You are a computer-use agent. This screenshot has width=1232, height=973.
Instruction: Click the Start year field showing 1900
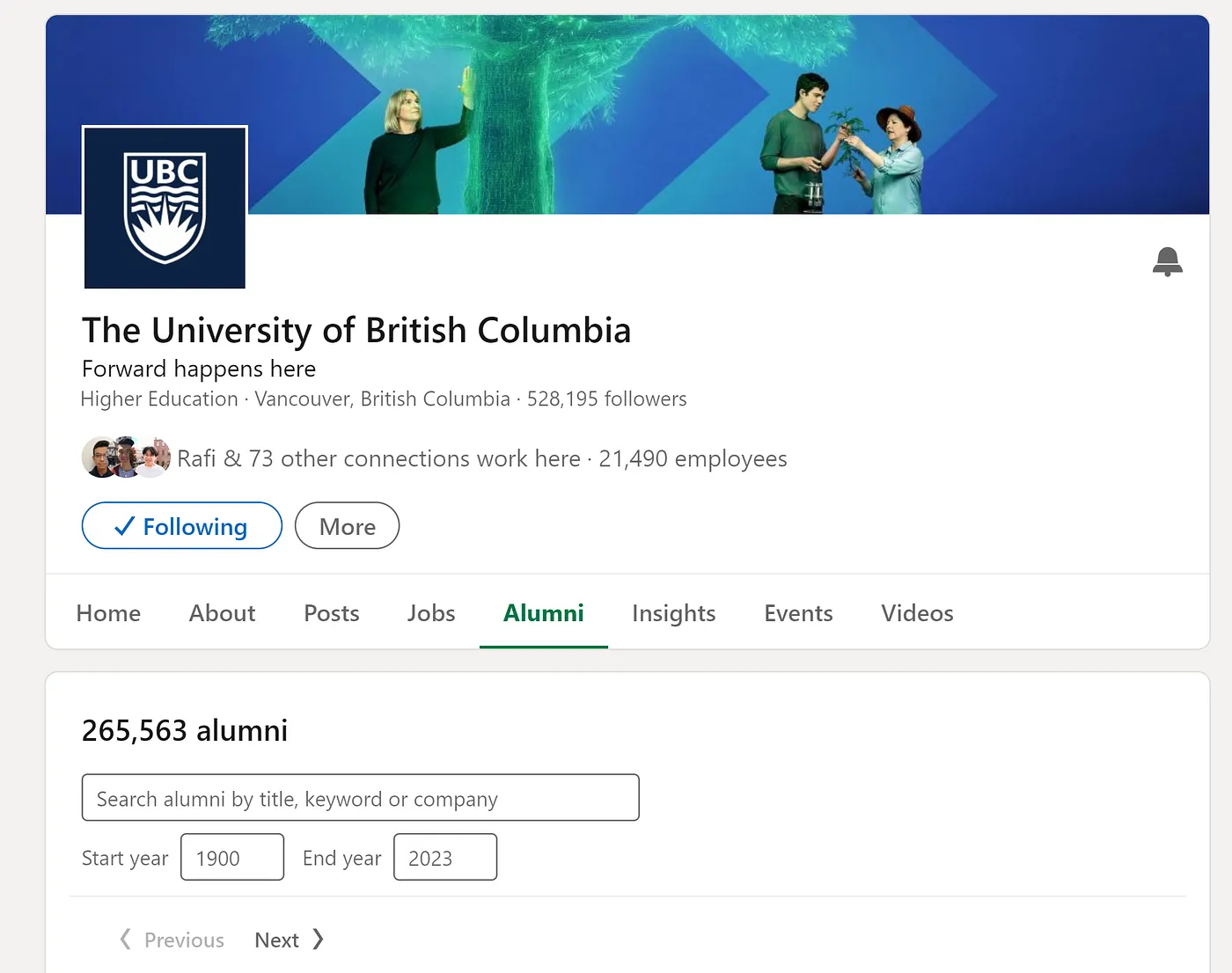[232, 857]
